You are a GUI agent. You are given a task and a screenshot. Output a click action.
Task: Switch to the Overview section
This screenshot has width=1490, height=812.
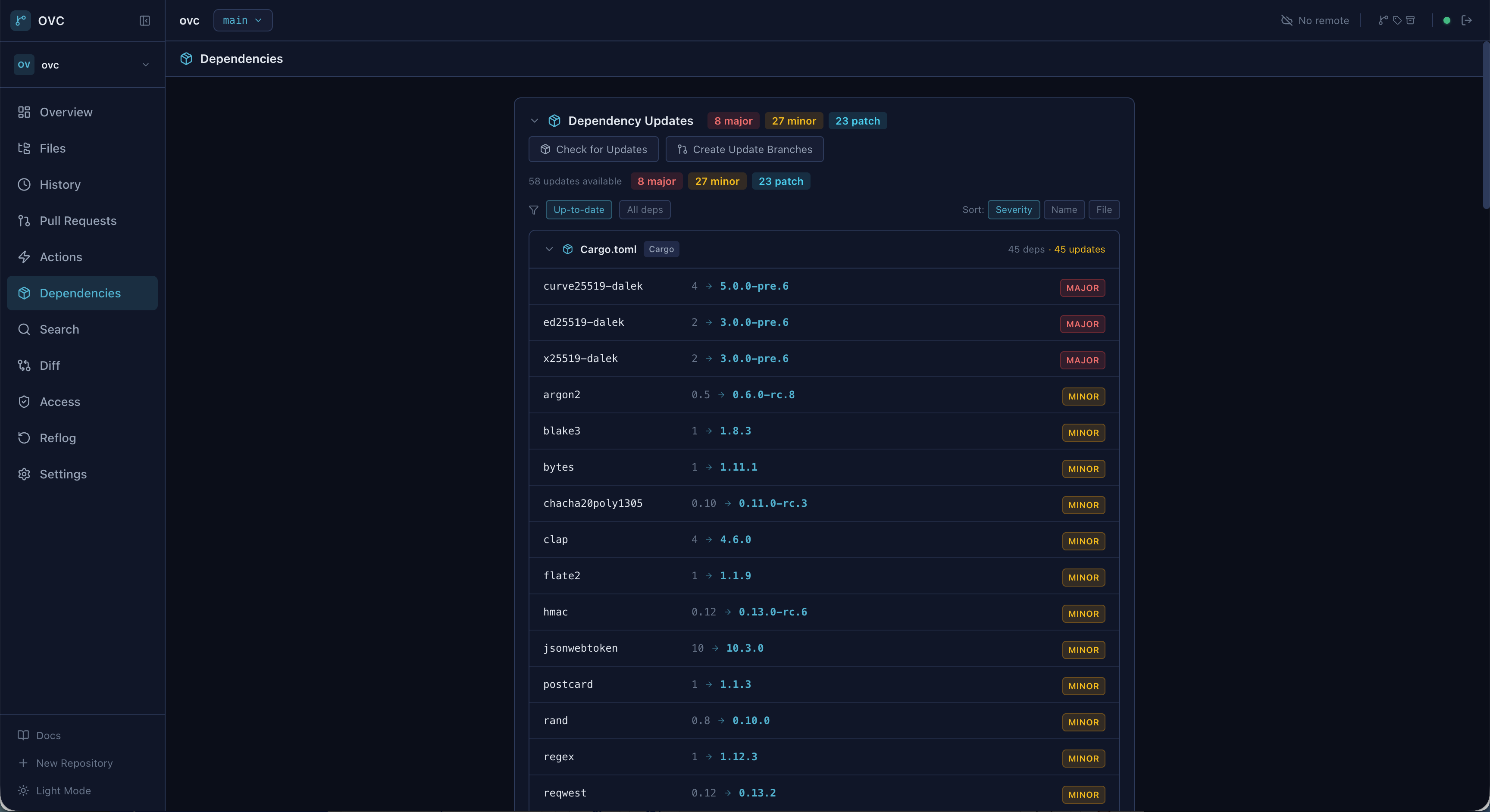point(66,112)
